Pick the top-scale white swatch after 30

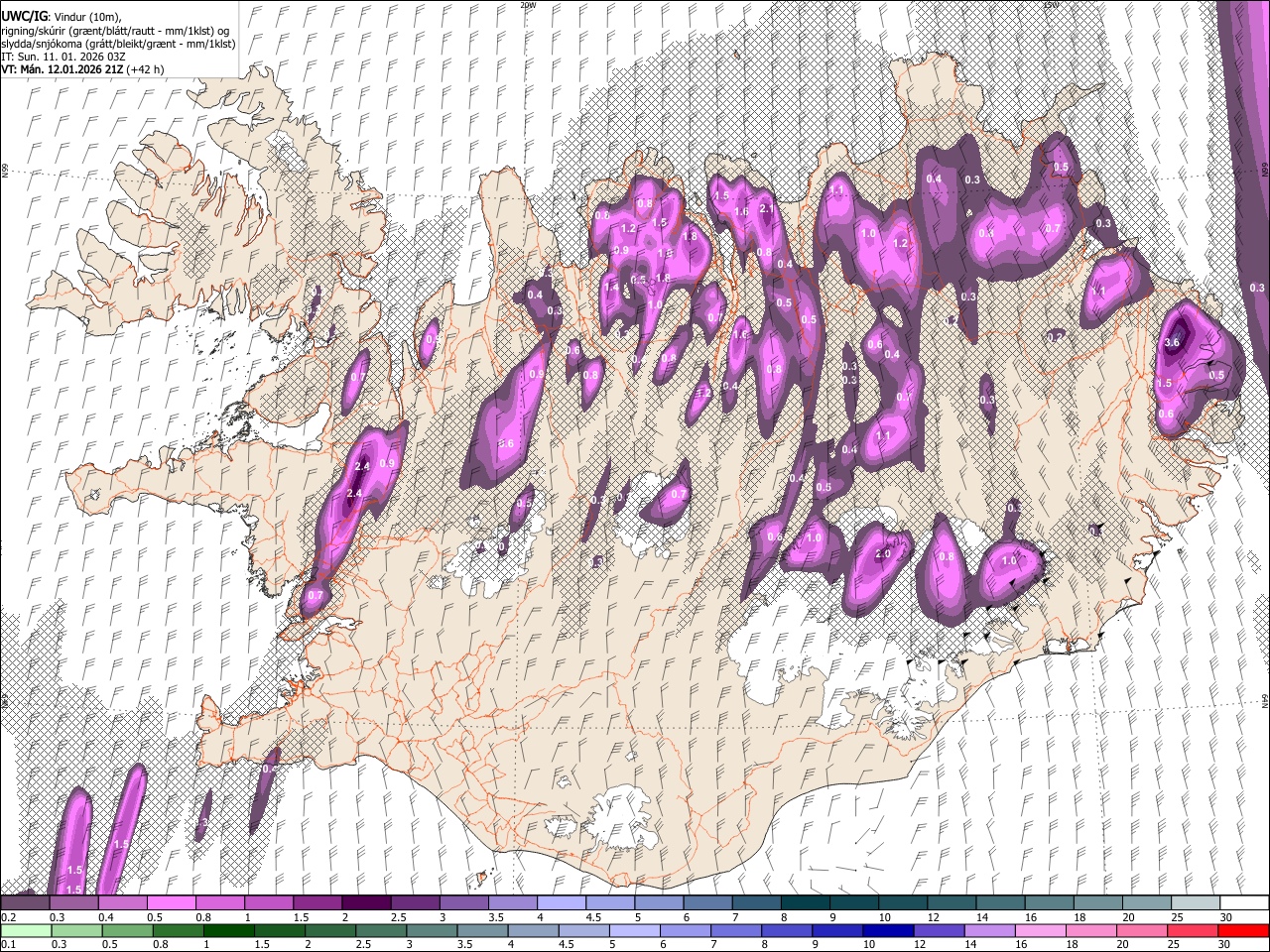pyautogui.click(x=1244, y=903)
